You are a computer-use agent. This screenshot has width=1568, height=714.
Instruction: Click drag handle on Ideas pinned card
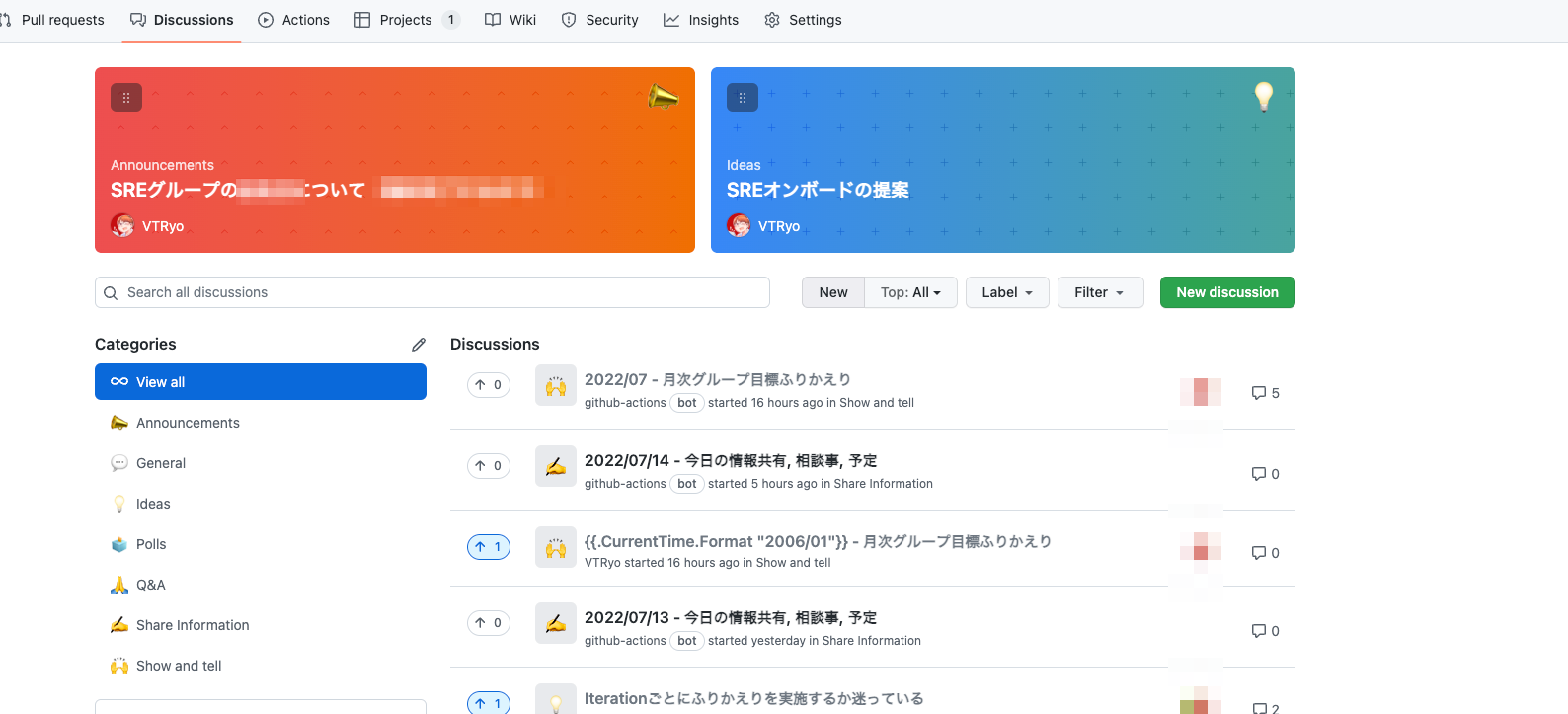tap(743, 98)
